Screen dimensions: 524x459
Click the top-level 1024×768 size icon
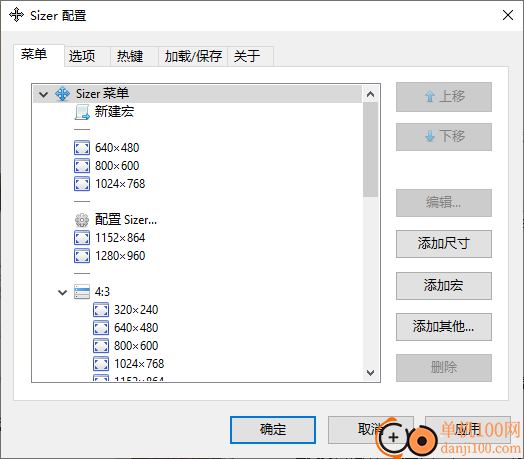82,184
